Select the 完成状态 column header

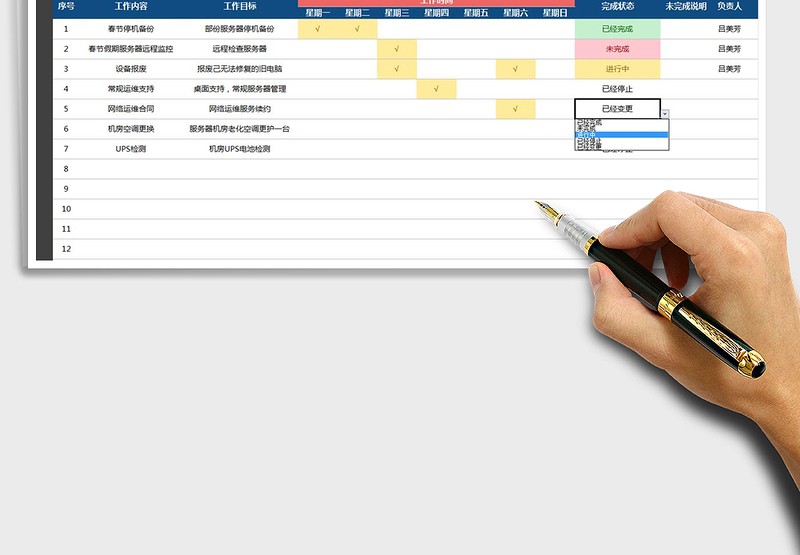[x=617, y=6]
